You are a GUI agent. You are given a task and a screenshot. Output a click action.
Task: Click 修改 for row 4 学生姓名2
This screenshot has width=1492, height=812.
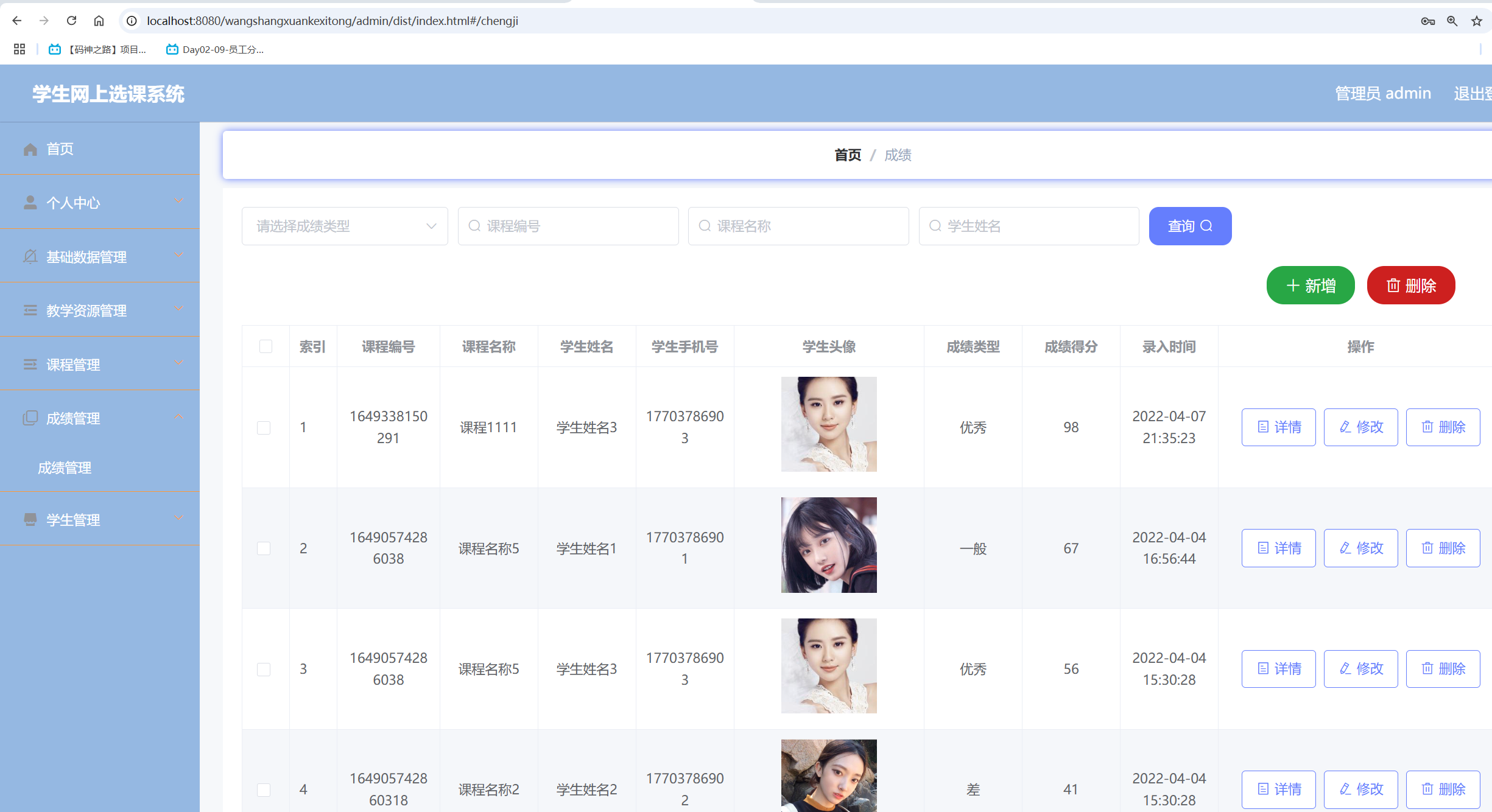(1361, 789)
